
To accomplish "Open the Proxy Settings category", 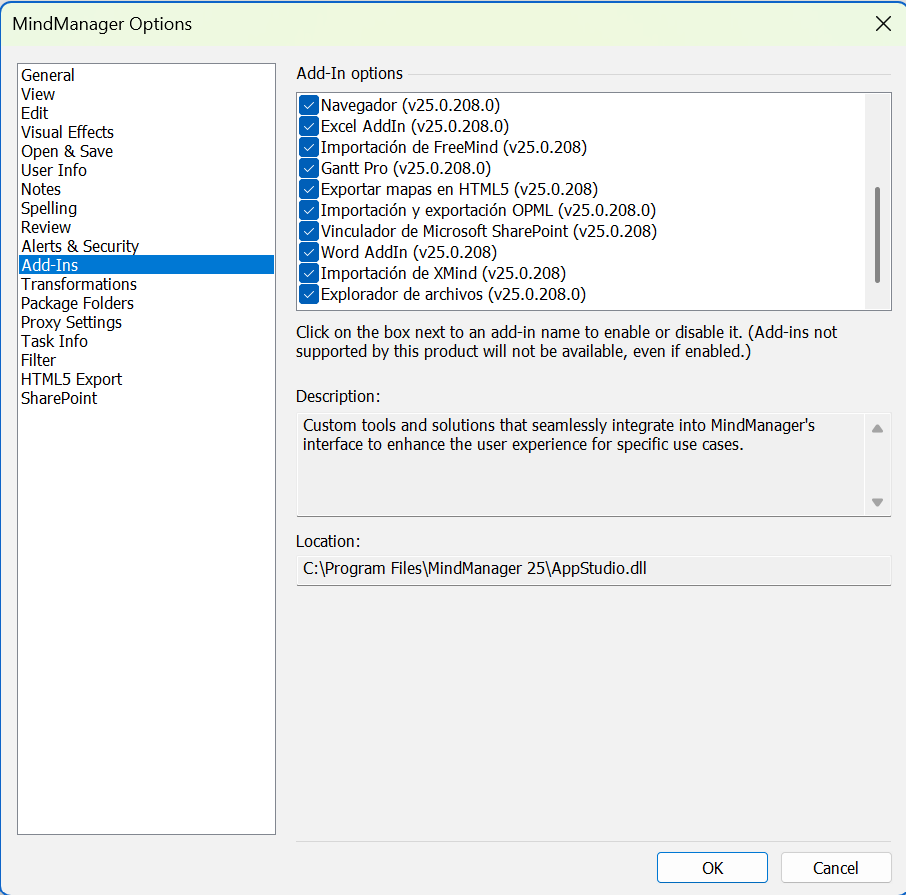I will 71,322.
